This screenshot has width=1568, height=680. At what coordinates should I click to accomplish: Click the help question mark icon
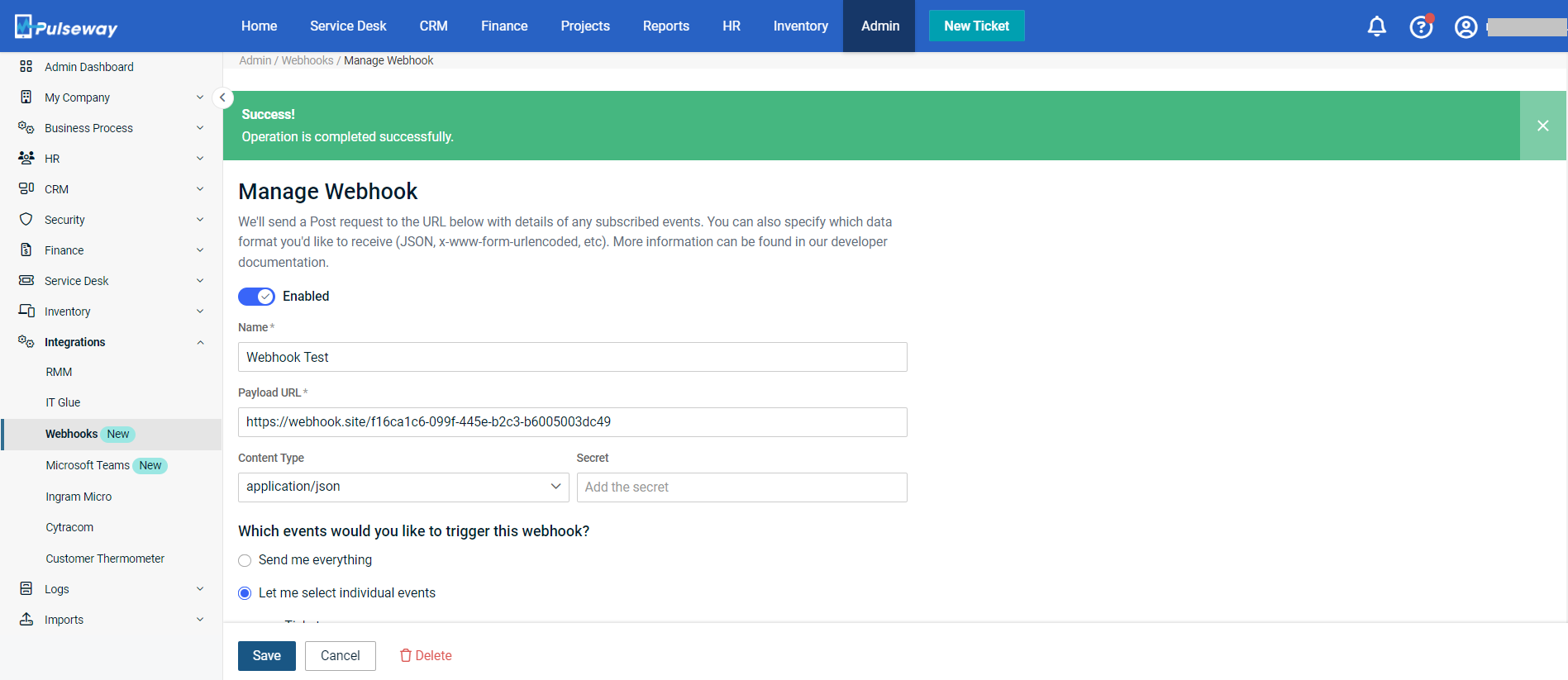1420,27
